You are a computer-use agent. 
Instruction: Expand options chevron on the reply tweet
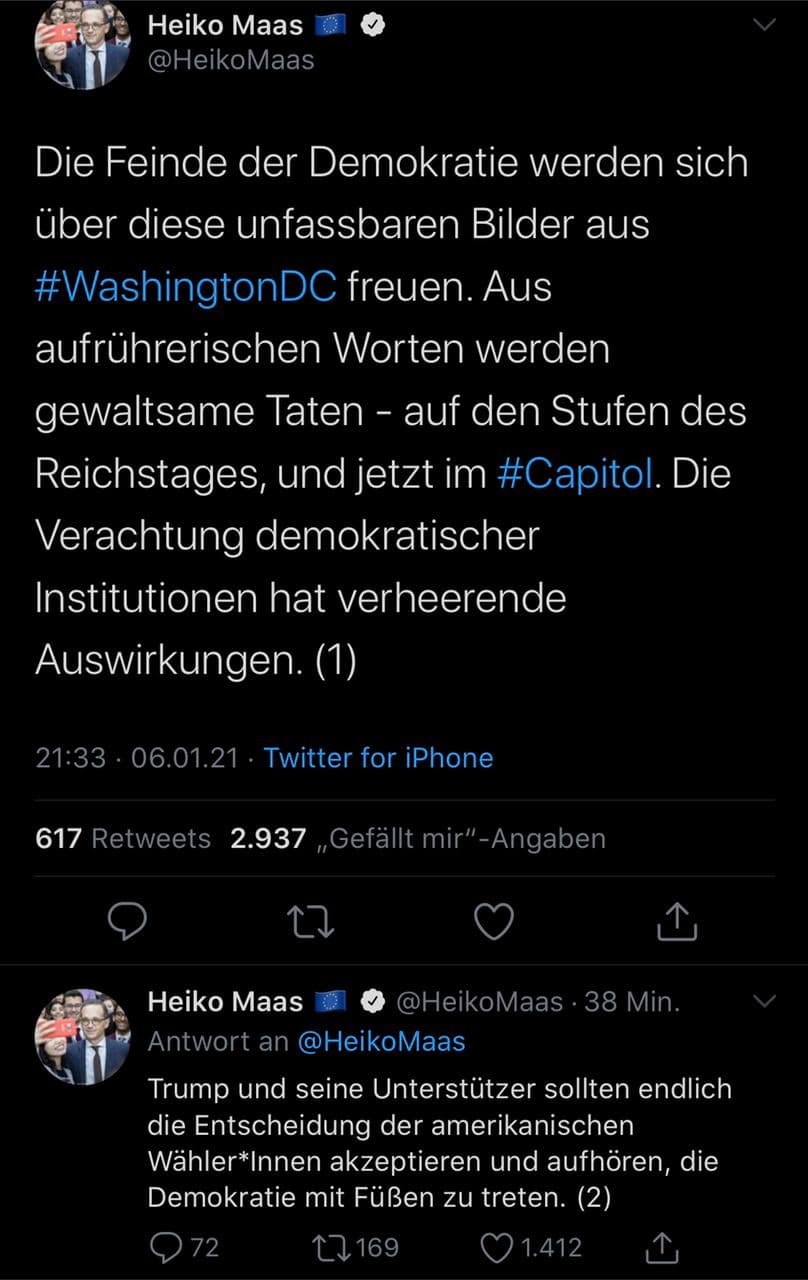(x=763, y=1001)
